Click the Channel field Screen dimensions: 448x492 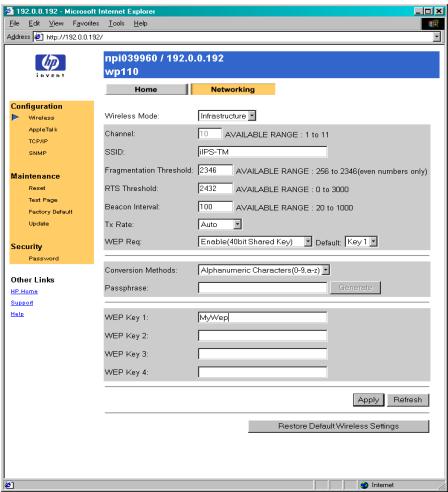[x=210, y=134]
